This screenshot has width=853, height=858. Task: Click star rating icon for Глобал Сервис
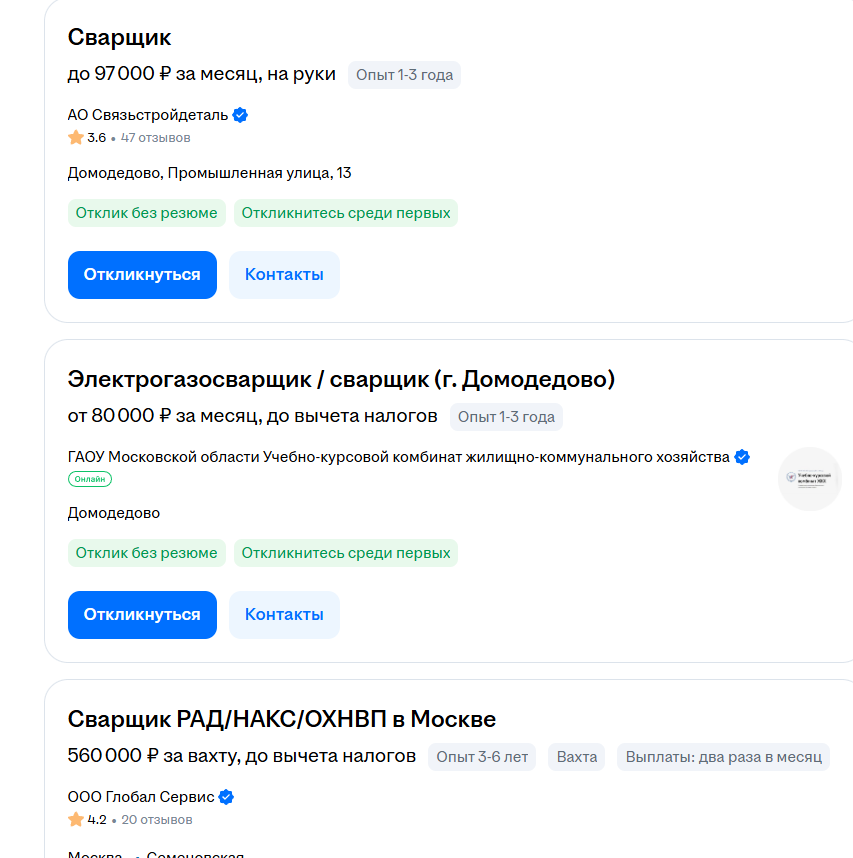[x=76, y=820]
